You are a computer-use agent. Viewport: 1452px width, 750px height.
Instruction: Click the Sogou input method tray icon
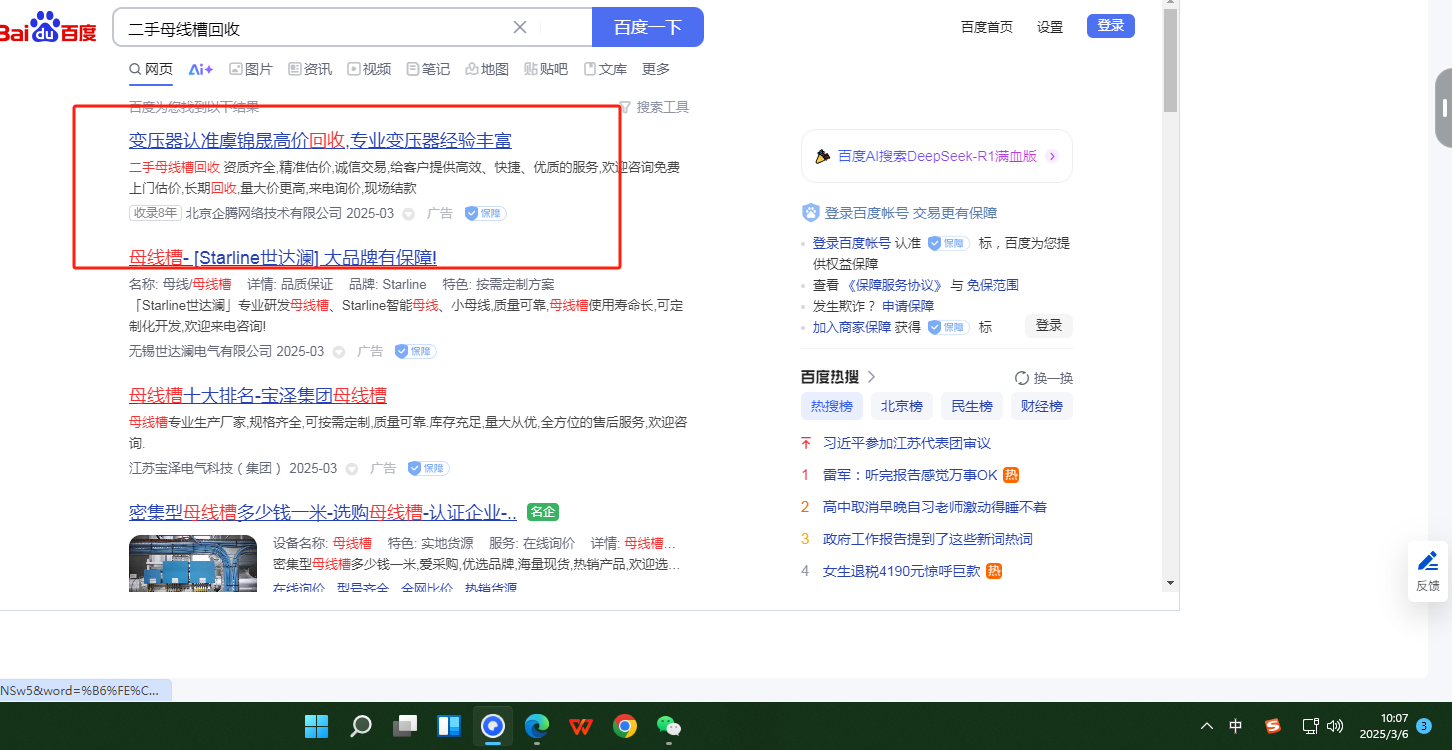tap(1273, 726)
